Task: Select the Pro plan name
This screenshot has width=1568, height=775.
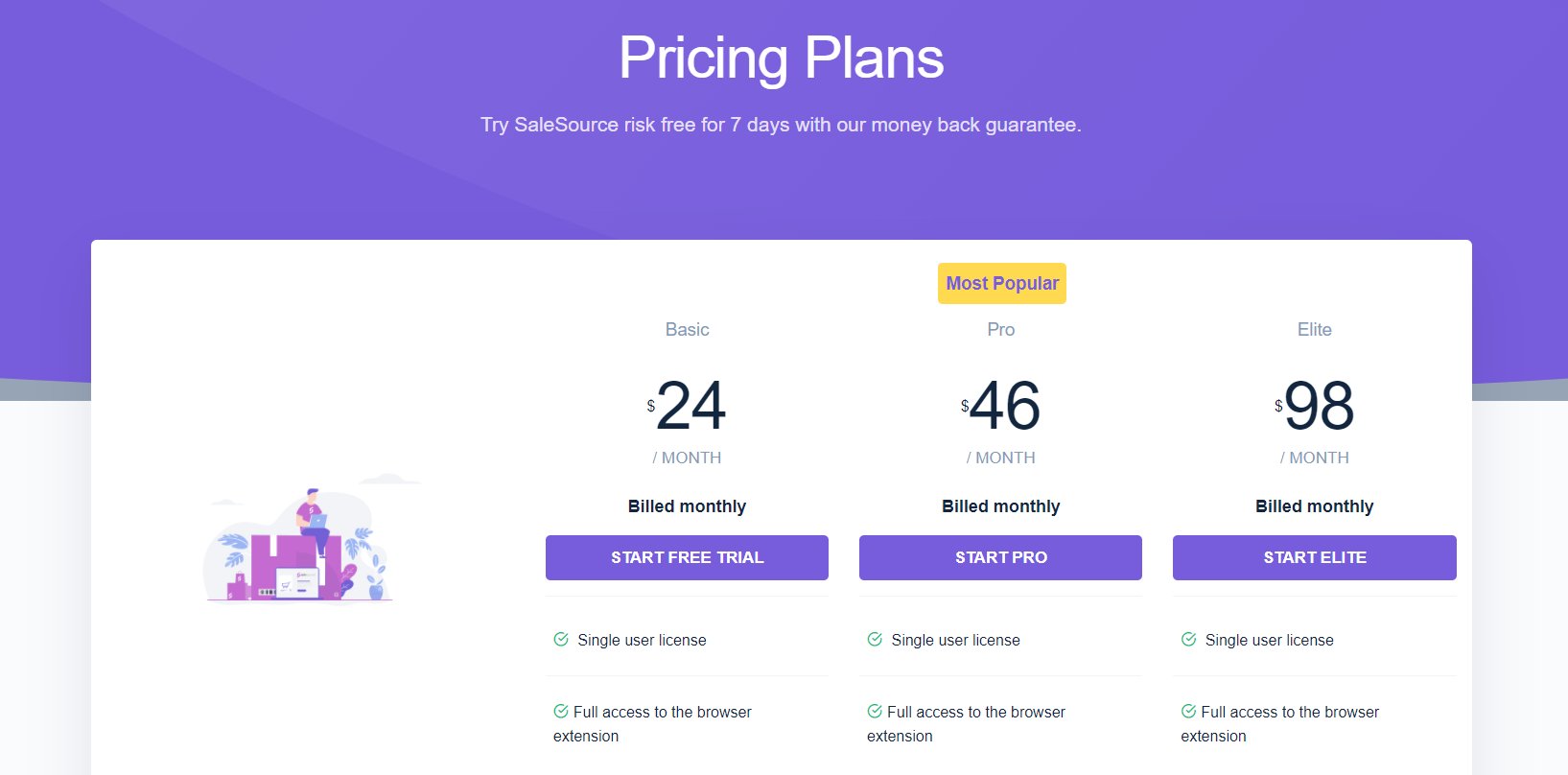Action: [1000, 330]
